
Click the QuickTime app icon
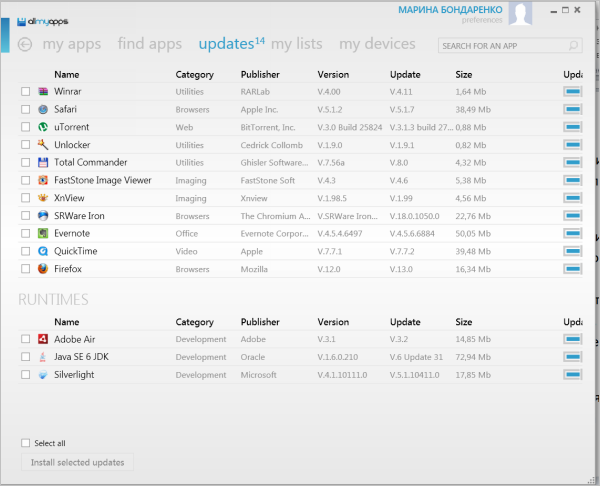43,251
